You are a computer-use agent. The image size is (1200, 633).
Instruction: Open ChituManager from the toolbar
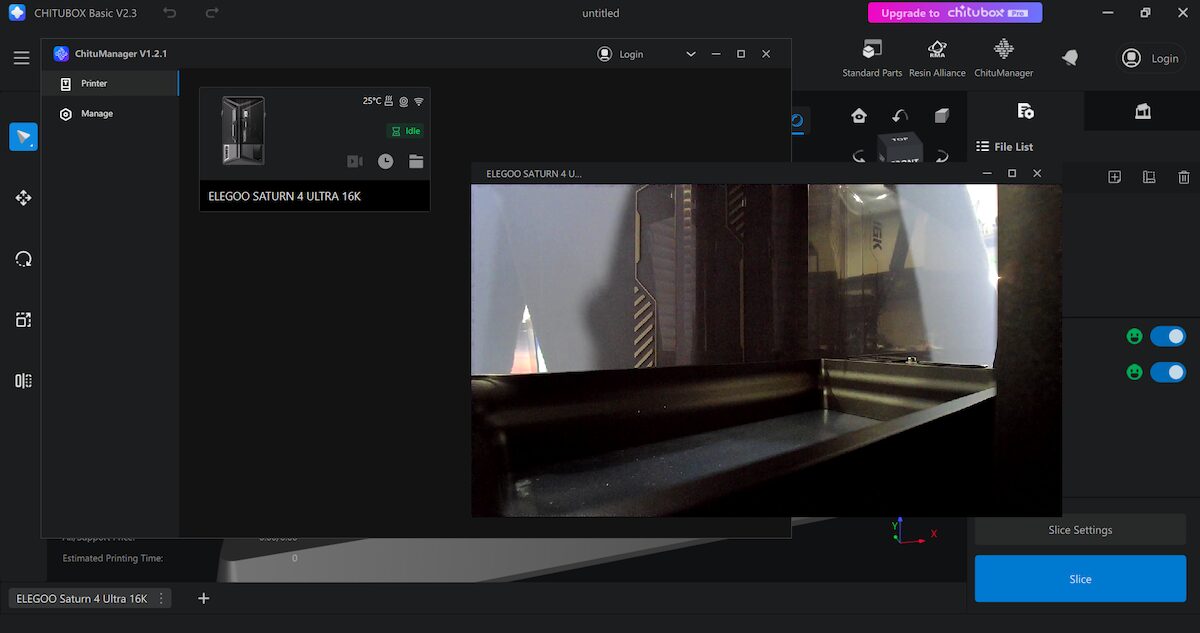1003,58
